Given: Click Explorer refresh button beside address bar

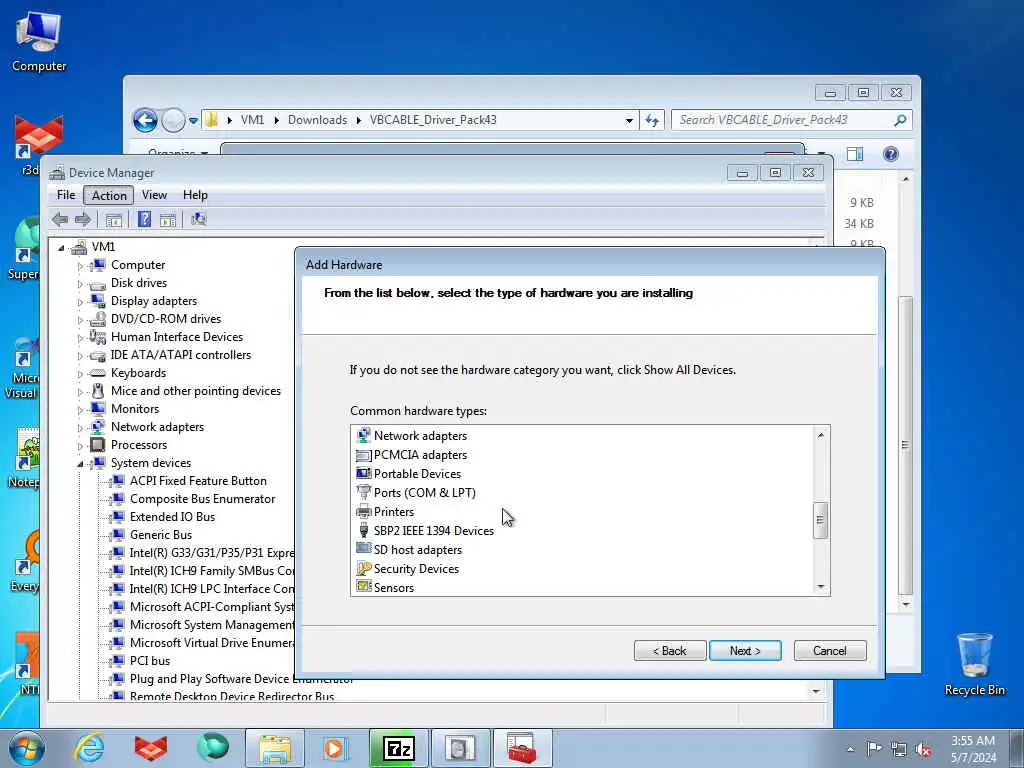Looking at the screenshot, I should 652,120.
